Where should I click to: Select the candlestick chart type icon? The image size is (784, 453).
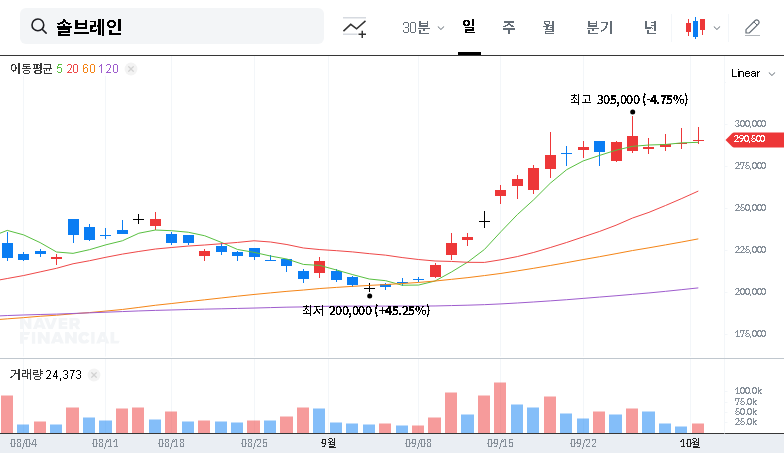pyautogui.click(x=695, y=28)
